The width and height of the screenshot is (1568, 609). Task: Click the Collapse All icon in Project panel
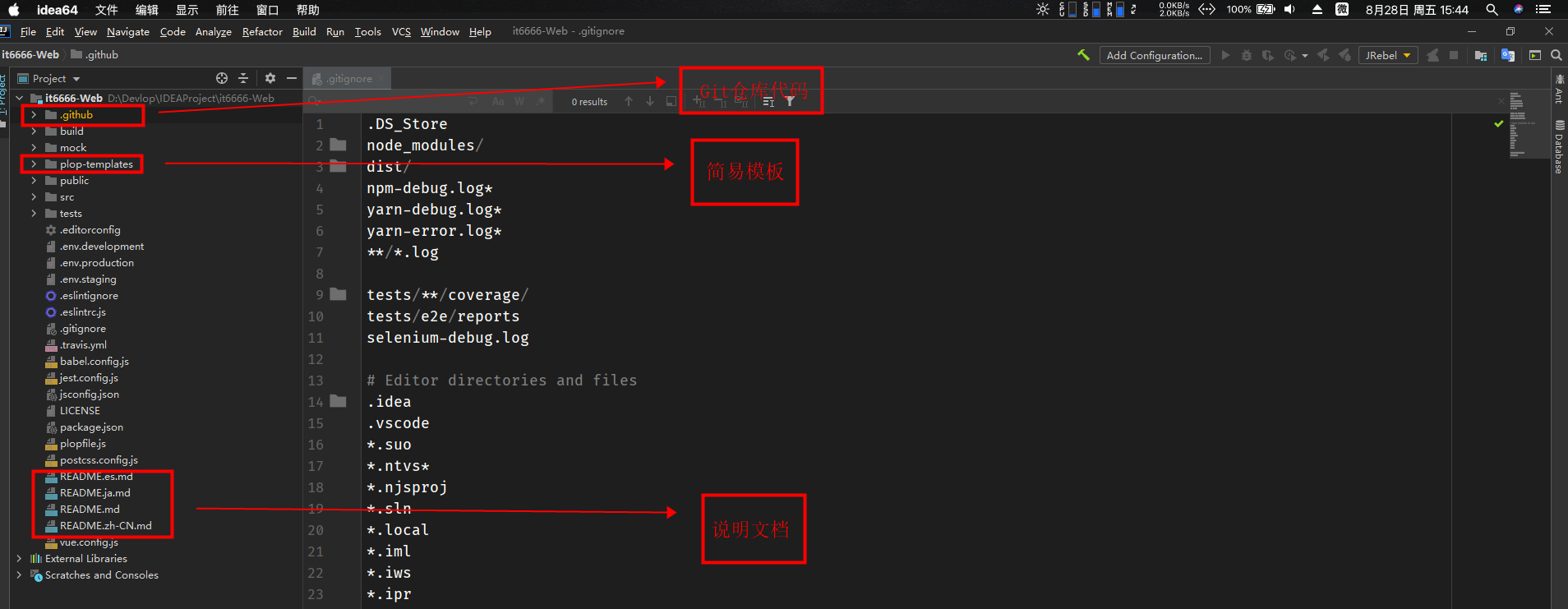pyautogui.click(x=243, y=78)
